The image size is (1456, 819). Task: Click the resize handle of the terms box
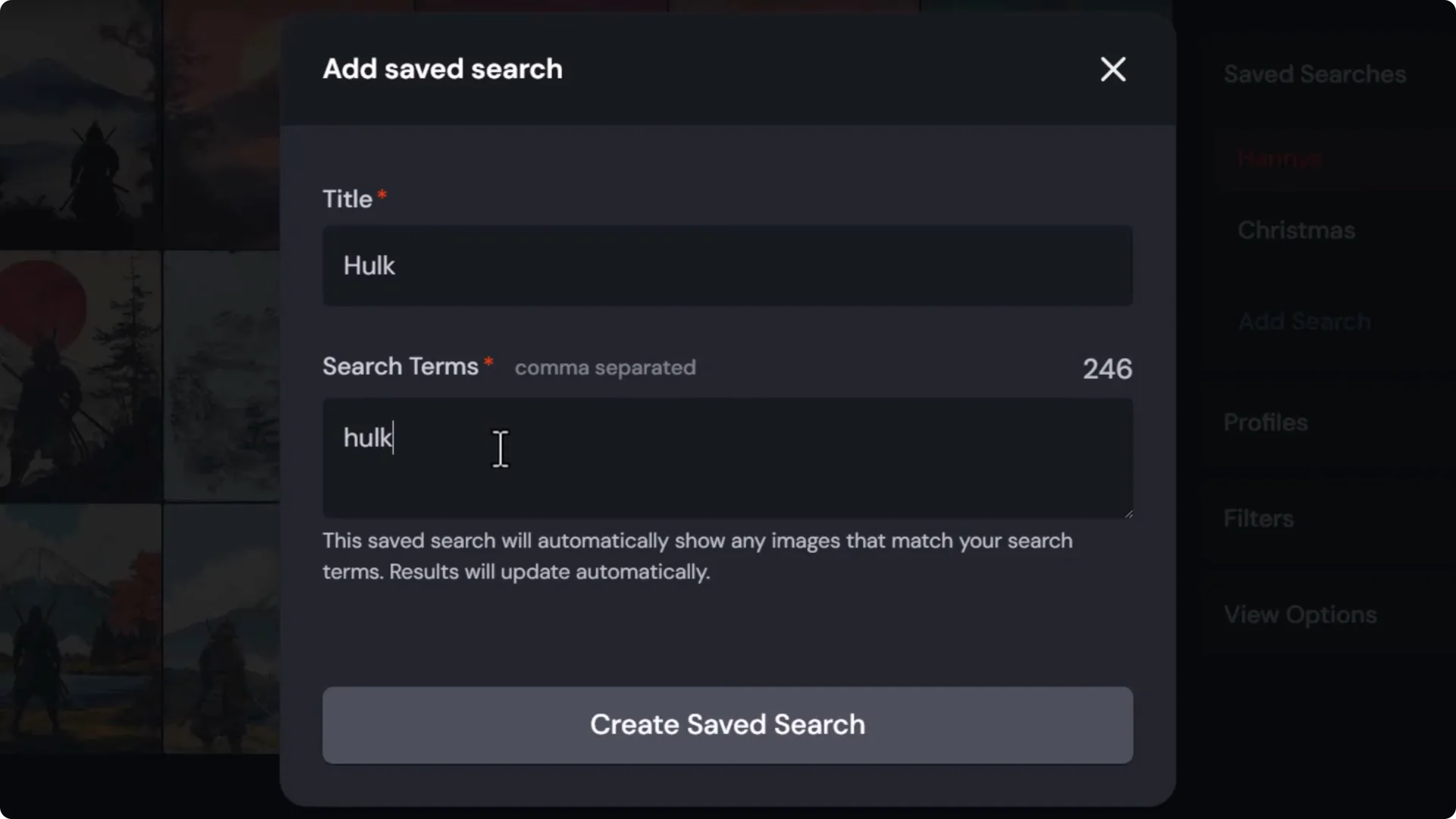coord(1127,513)
